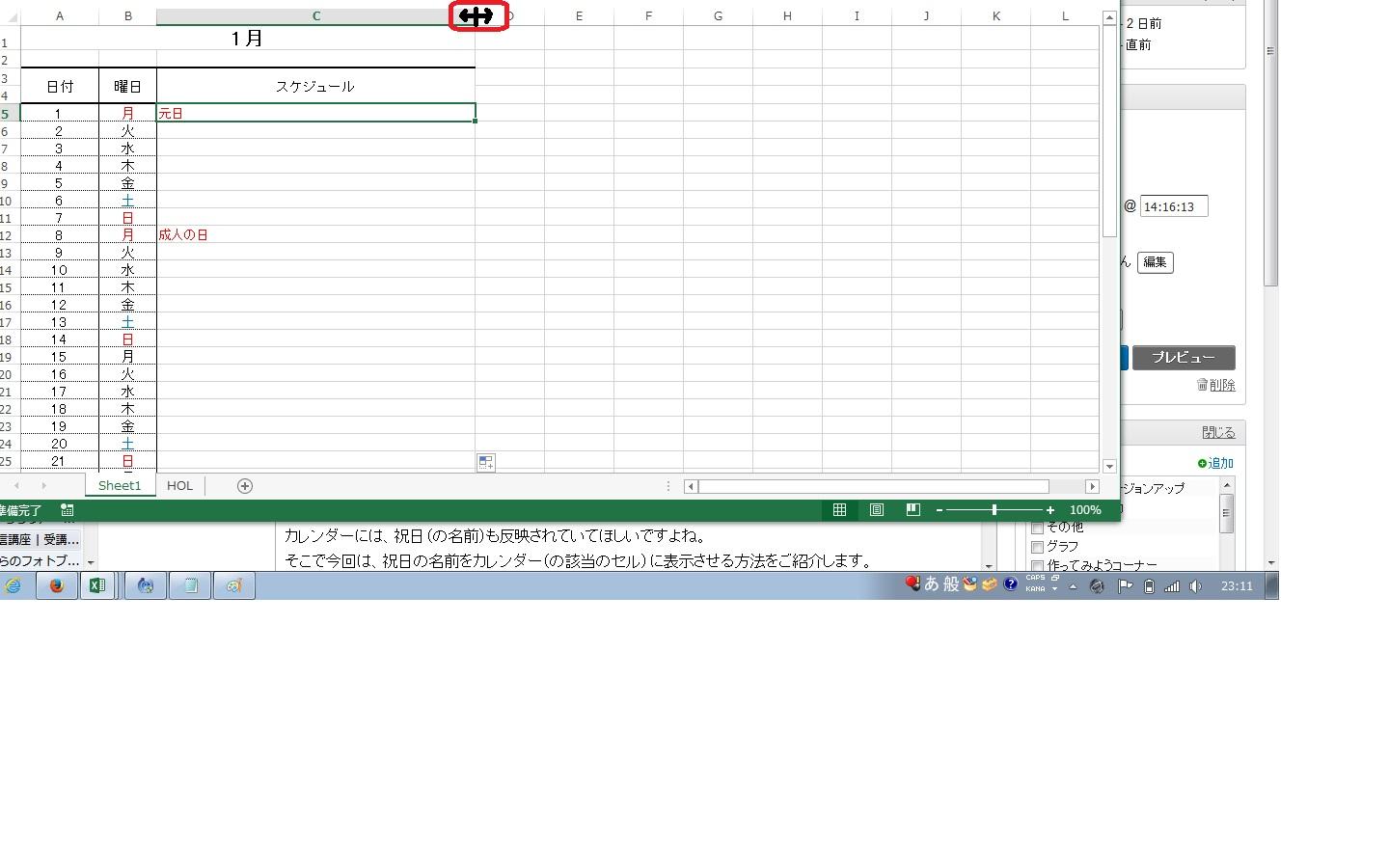Click the paint palette icon in the taskbar
This screenshot has width=1389, height=868.
pyautogui.click(x=233, y=585)
